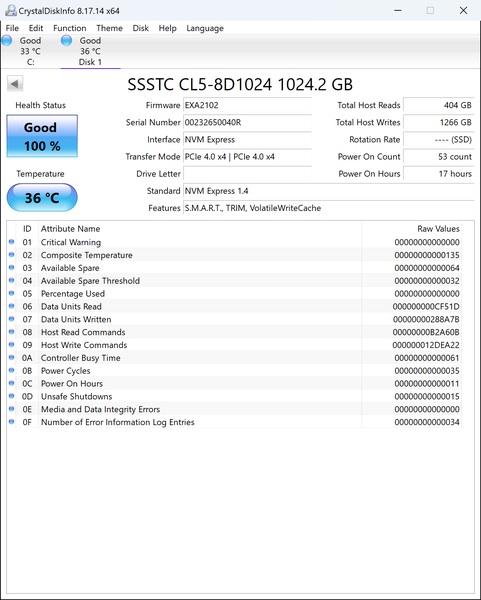The height and width of the screenshot is (600, 481).
Task: Click the Attribute Name column header
Action: pos(200,229)
